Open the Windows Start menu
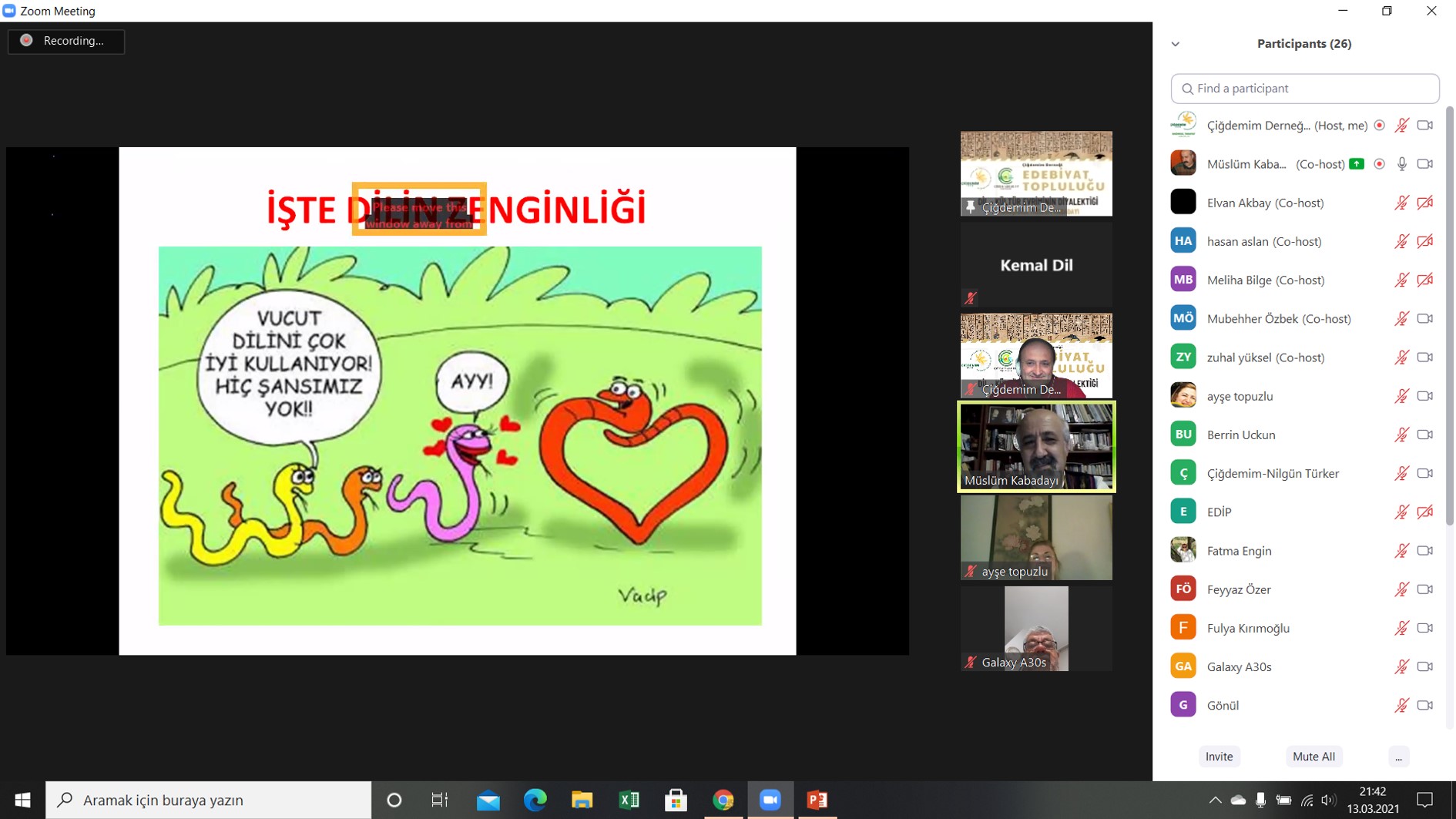 tap(22, 800)
